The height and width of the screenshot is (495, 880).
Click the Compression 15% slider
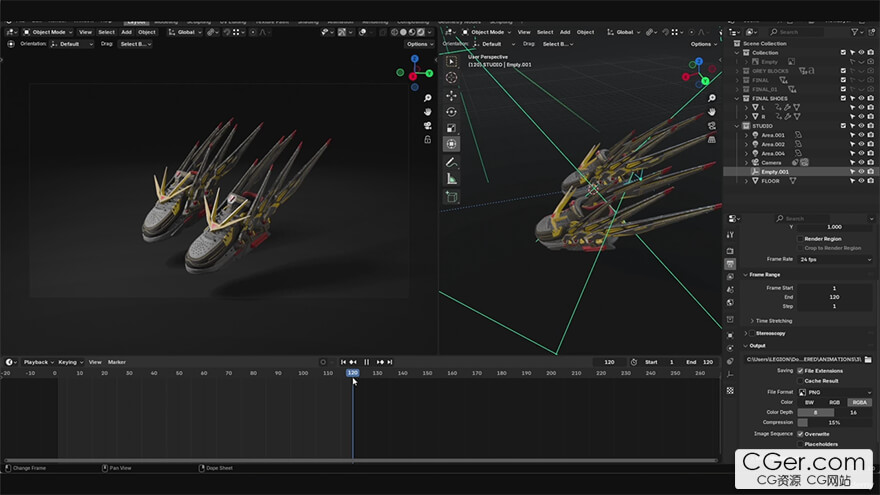835,423
